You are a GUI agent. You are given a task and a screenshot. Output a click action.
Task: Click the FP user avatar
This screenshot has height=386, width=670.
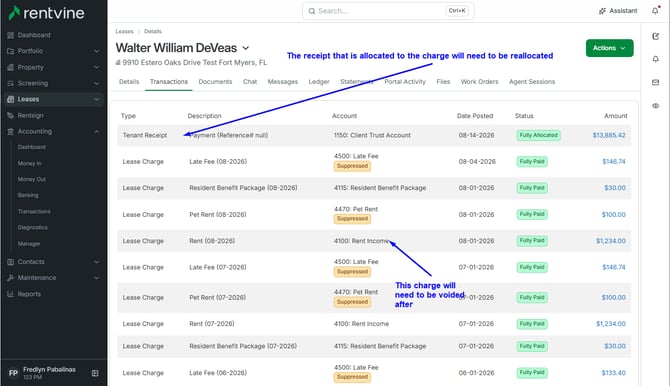[x=13, y=373]
